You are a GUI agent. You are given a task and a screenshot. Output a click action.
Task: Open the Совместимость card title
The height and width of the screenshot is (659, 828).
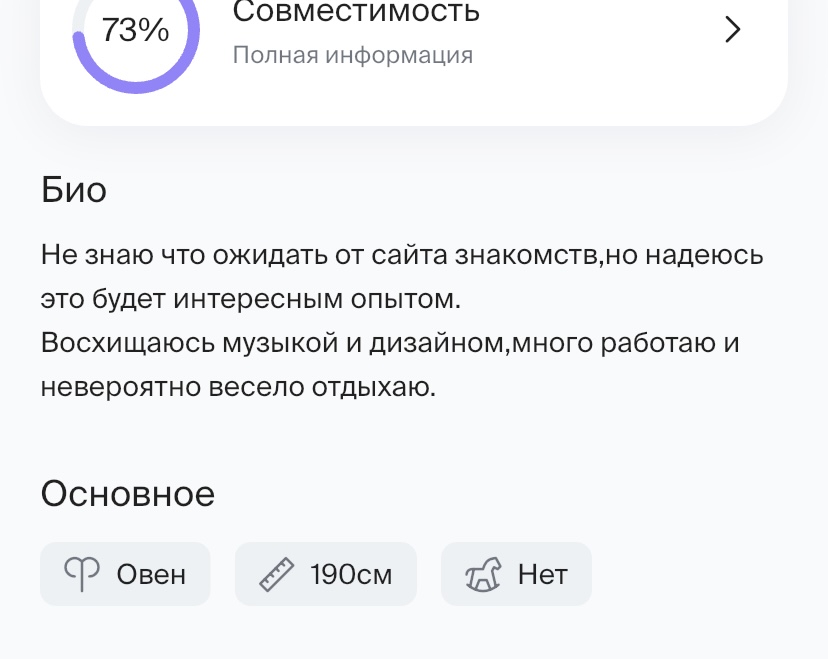click(356, 12)
